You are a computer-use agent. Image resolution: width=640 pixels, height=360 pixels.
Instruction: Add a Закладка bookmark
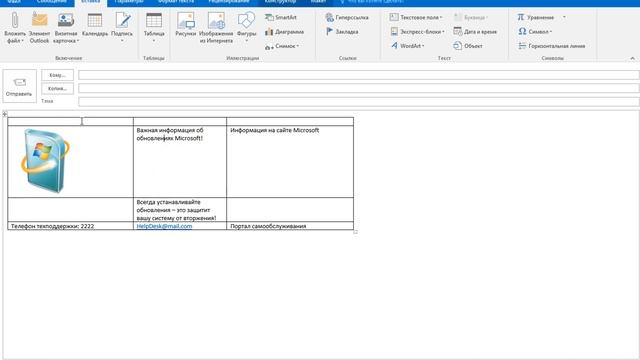342,31
